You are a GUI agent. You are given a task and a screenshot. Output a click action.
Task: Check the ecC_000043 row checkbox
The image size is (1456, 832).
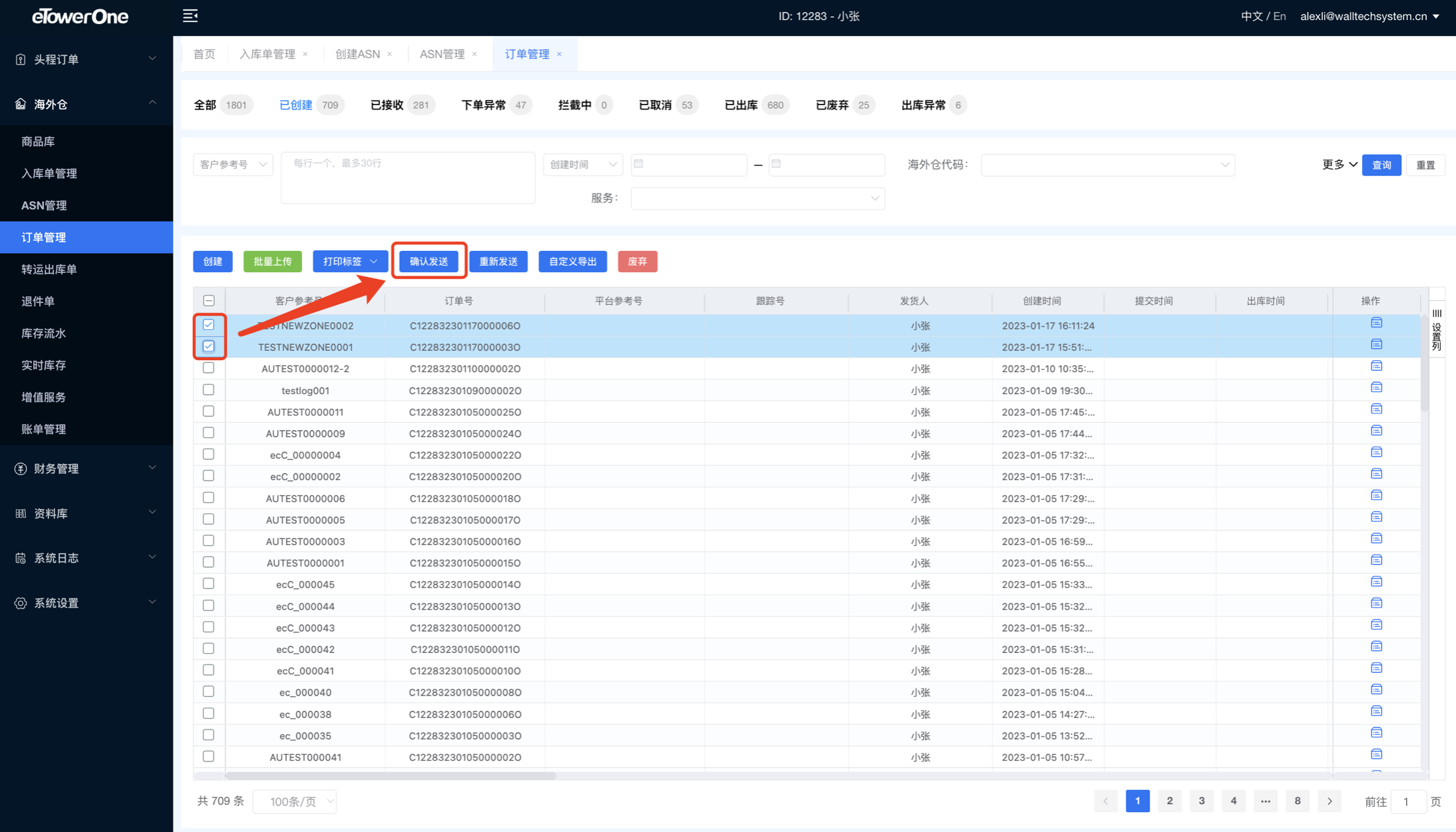coord(209,627)
